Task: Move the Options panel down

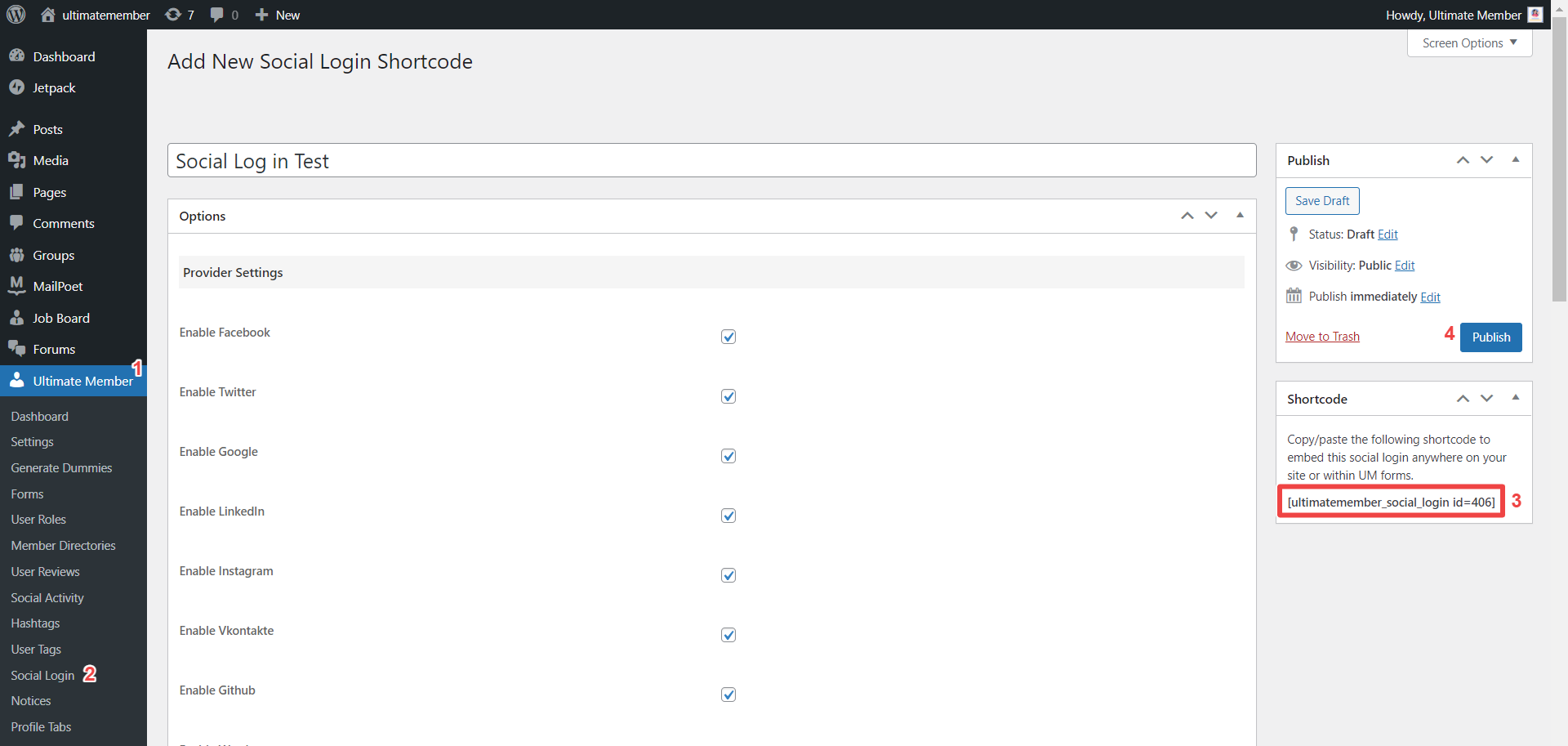Action: (1211, 216)
